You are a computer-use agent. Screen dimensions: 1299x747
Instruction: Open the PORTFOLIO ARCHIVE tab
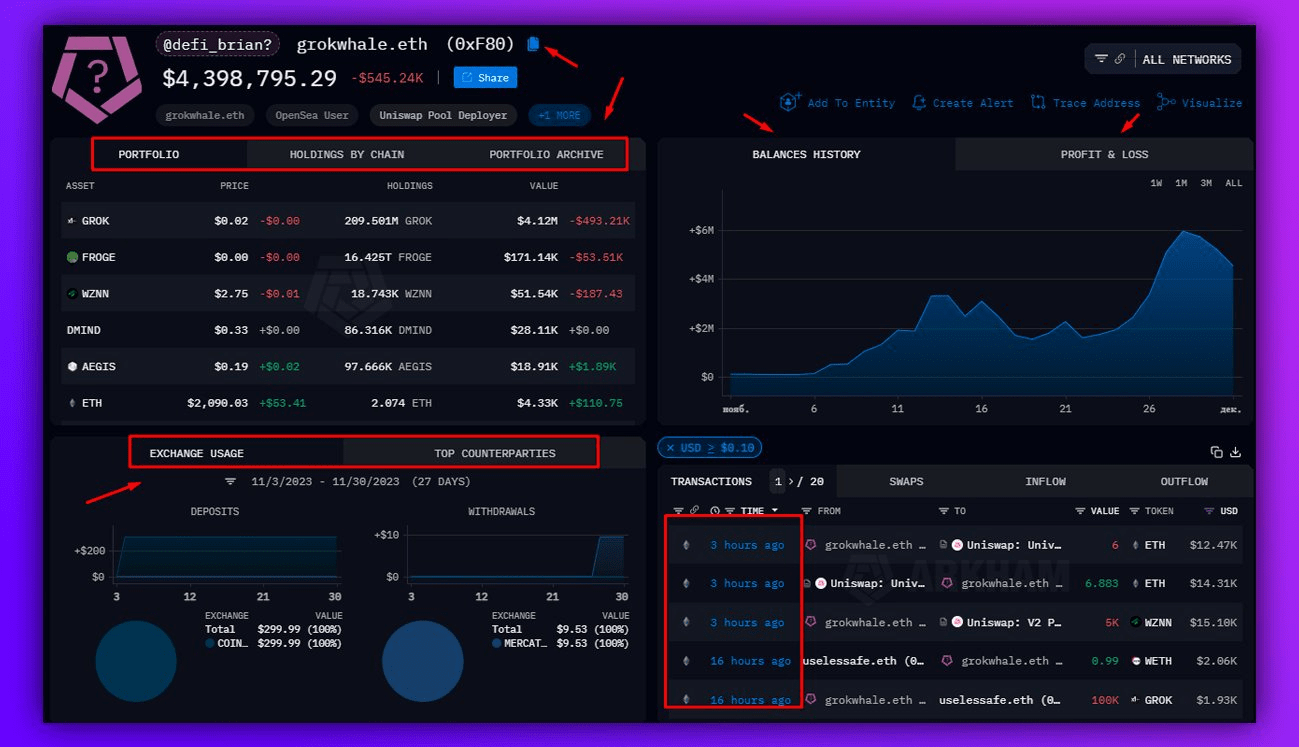click(x=546, y=154)
